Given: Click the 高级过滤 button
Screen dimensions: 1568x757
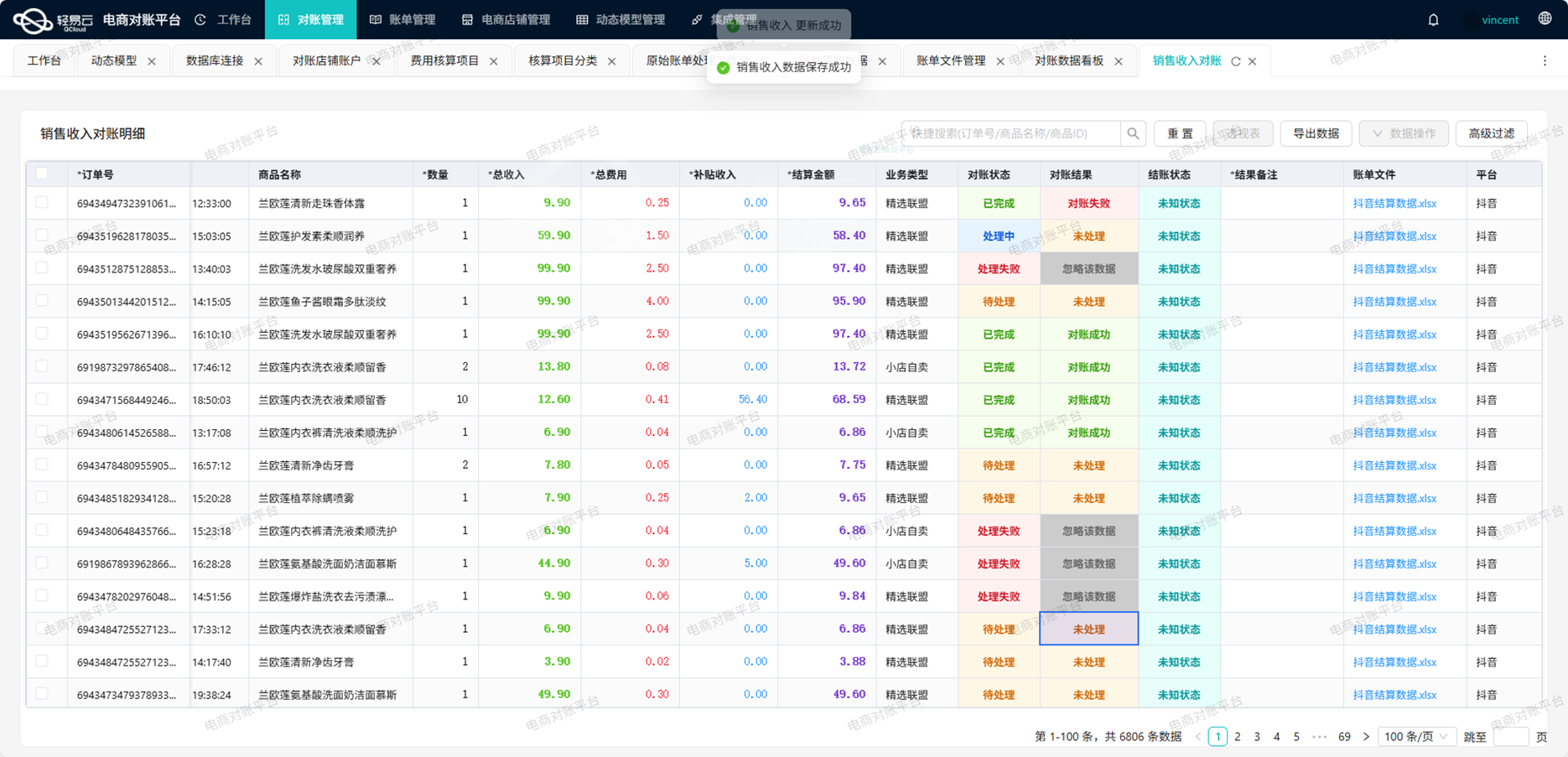Looking at the screenshot, I should coord(1492,133).
